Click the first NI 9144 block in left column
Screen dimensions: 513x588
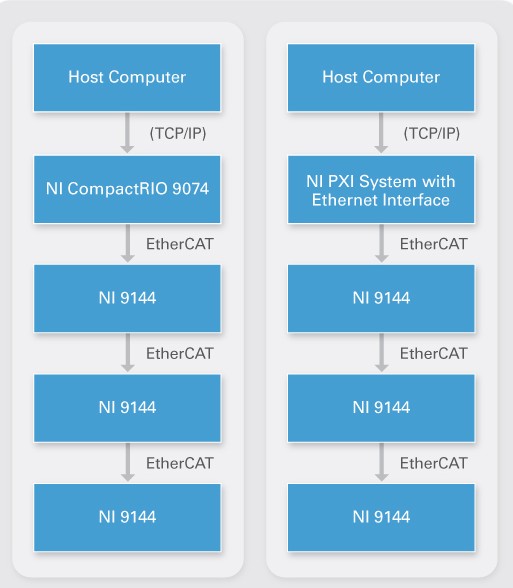tap(127, 298)
